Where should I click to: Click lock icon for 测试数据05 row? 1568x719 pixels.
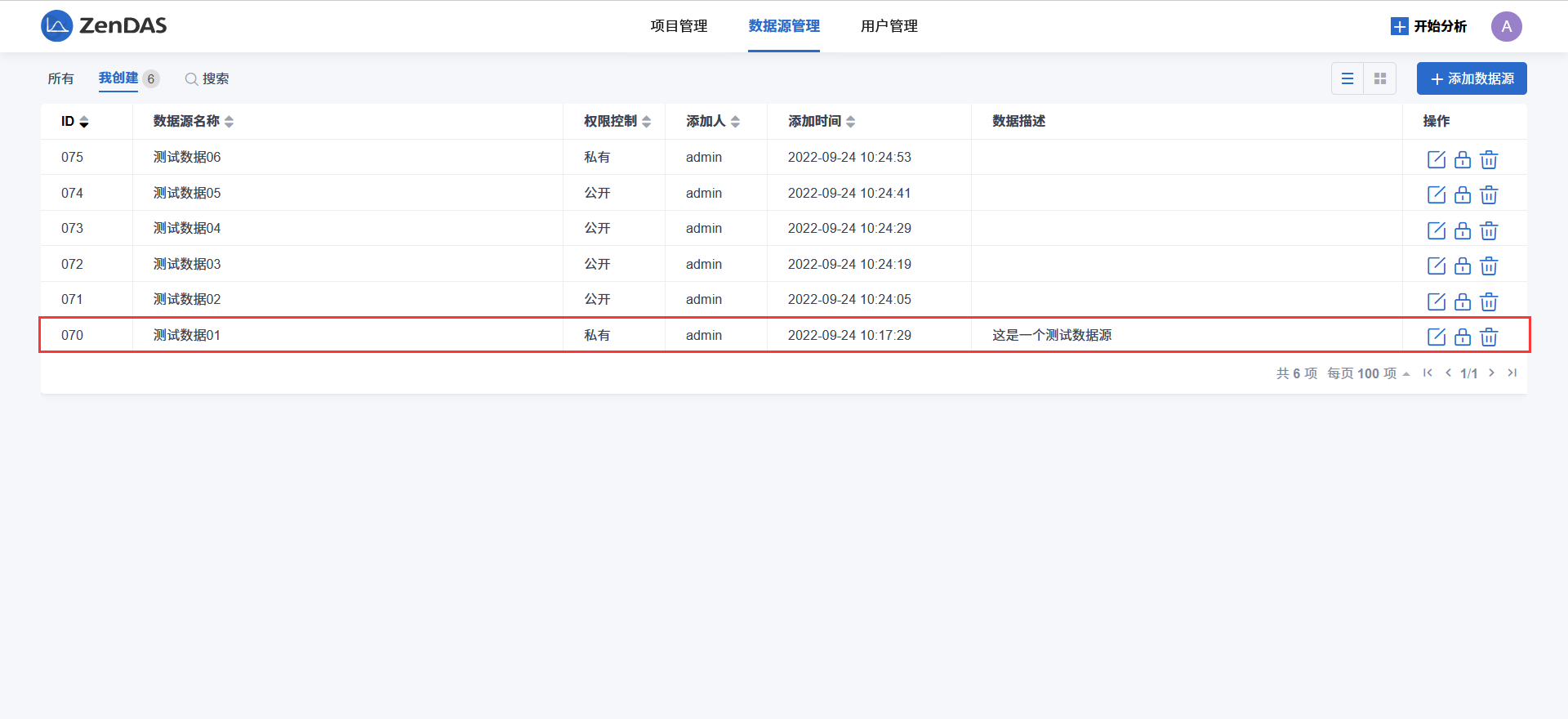(1462, 194)
